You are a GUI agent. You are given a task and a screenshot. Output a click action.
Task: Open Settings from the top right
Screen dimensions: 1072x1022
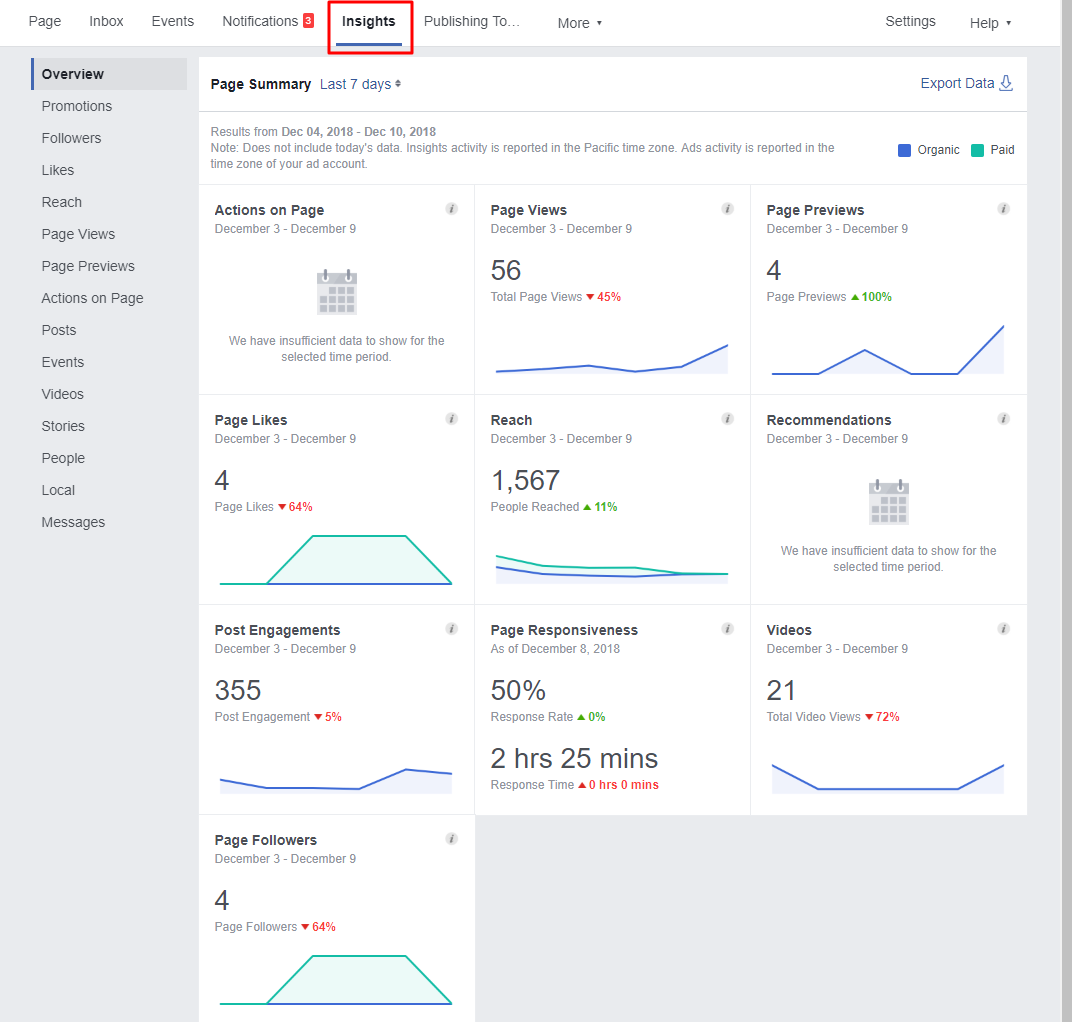pyautogui.click(x=910, y=20)
